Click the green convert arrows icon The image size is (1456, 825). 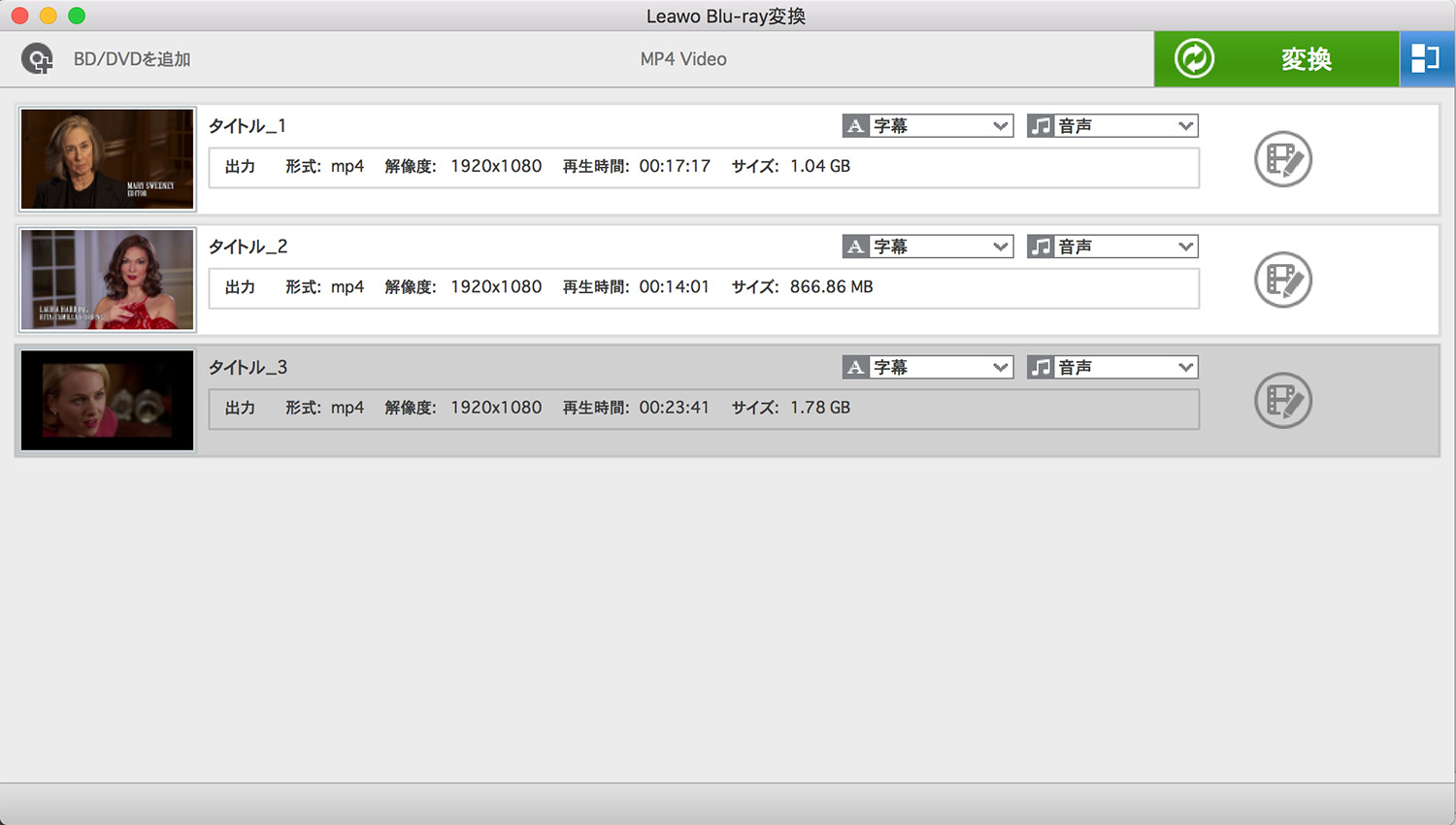pyautogui.click(x=1194, y=59)
